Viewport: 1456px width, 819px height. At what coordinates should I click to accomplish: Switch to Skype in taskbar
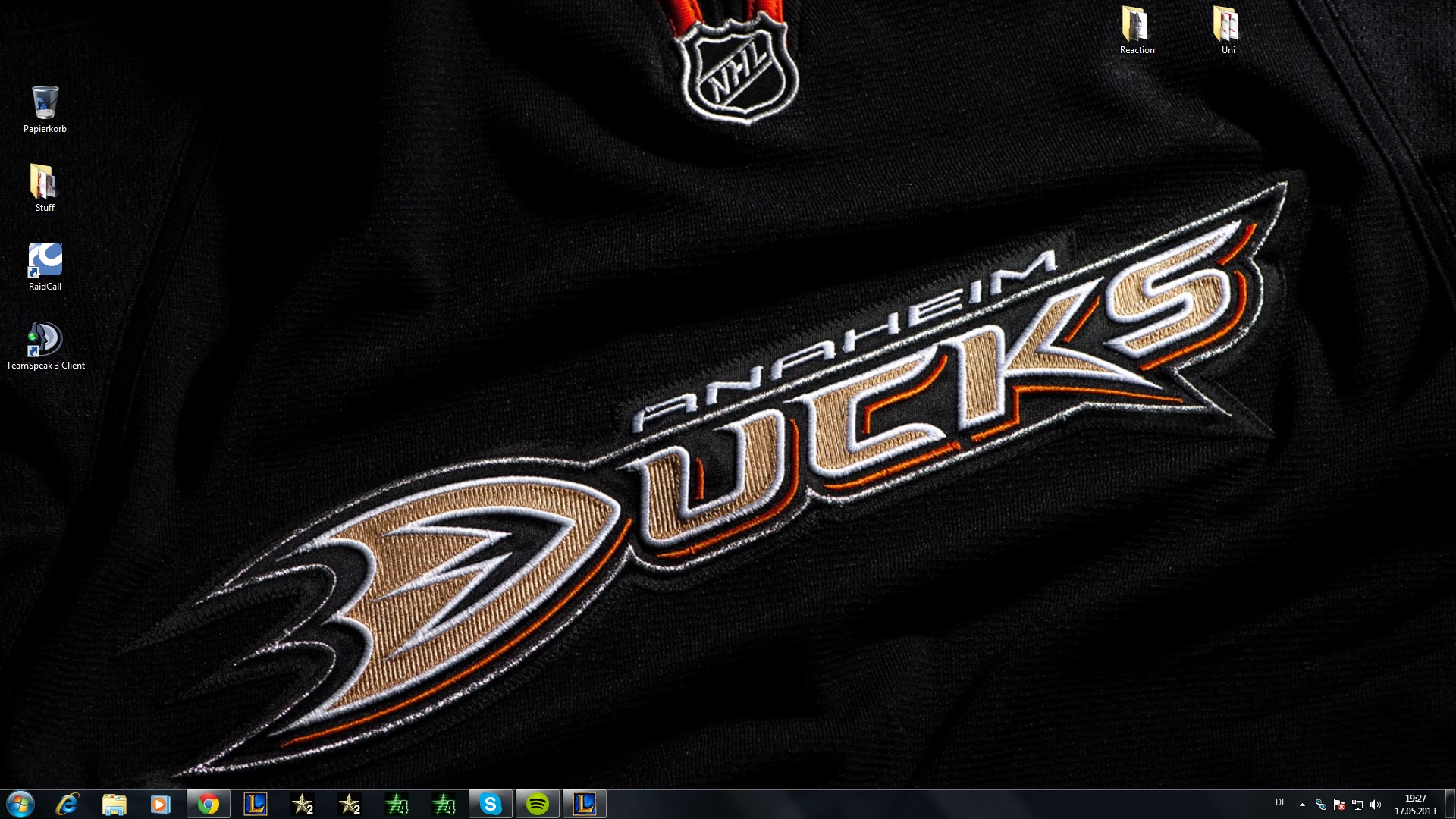click(491, 804)
